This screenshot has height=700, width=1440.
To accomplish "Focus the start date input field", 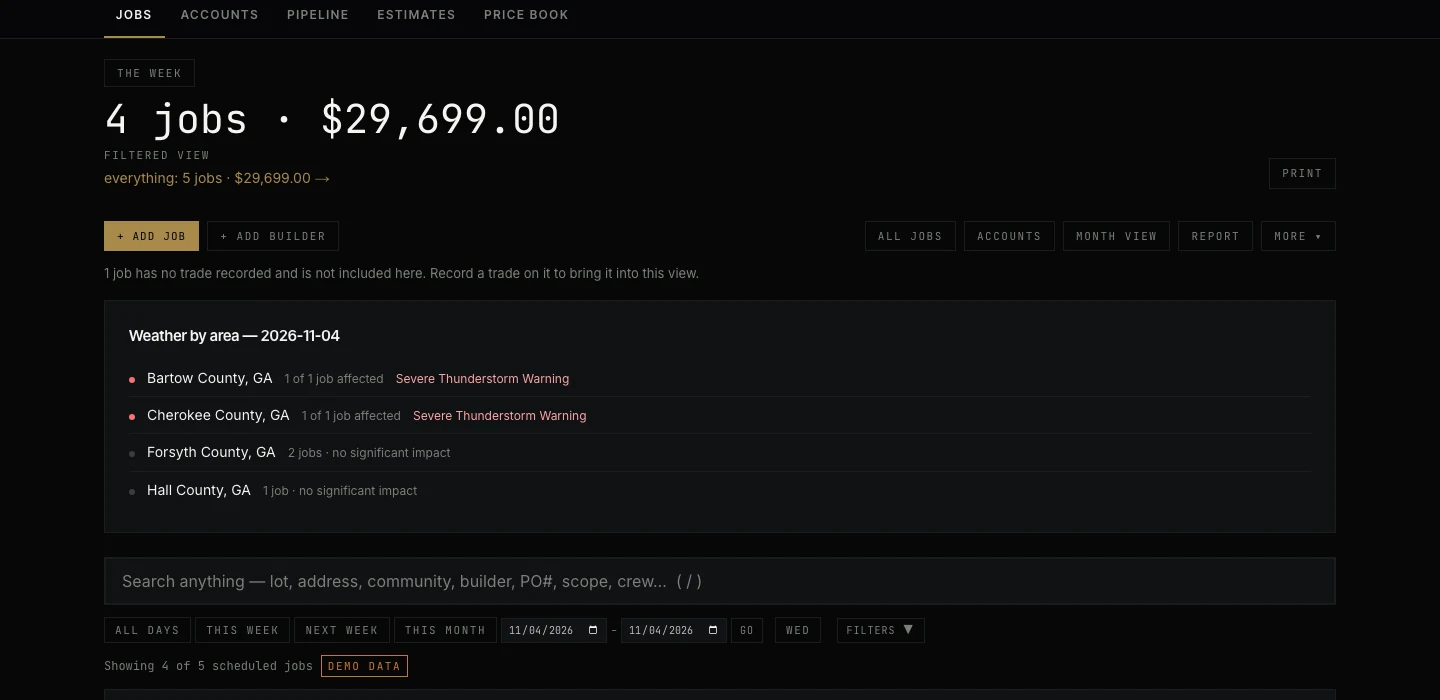I will point(553,630).
